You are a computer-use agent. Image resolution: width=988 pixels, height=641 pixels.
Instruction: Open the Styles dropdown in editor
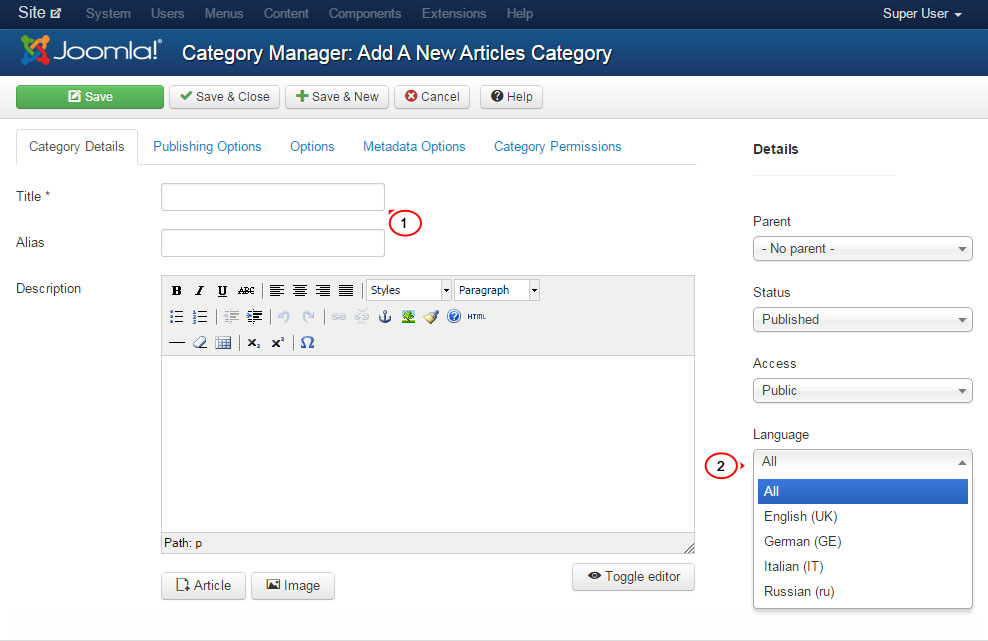point(409,290)
